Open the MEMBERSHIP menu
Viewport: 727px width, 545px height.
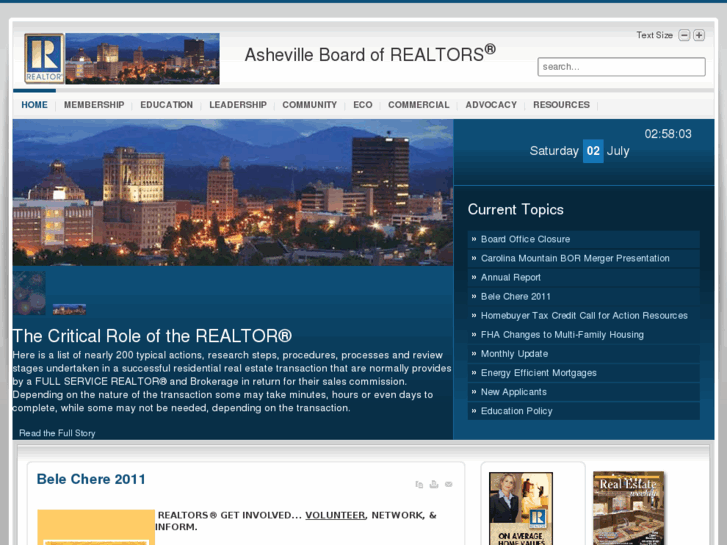tap(94, 105)
